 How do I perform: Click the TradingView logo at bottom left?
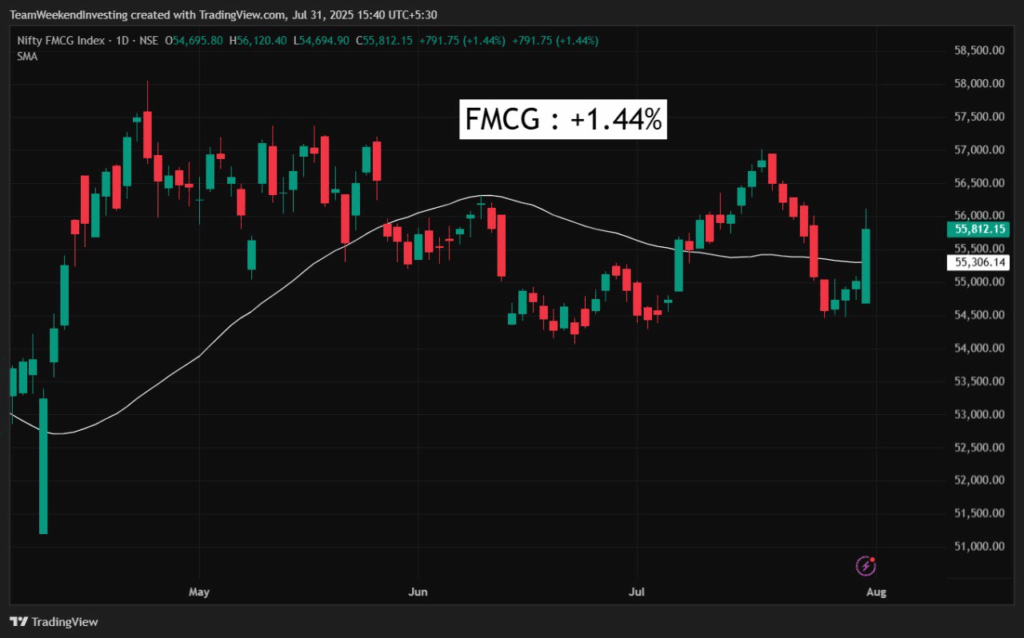click(54, 622)
